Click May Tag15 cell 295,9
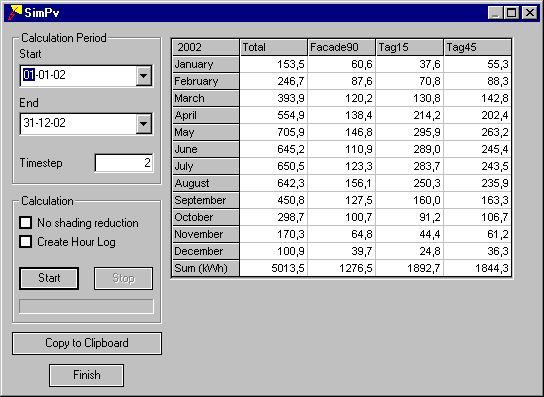544x397 pixels. (x=409, y=132)
